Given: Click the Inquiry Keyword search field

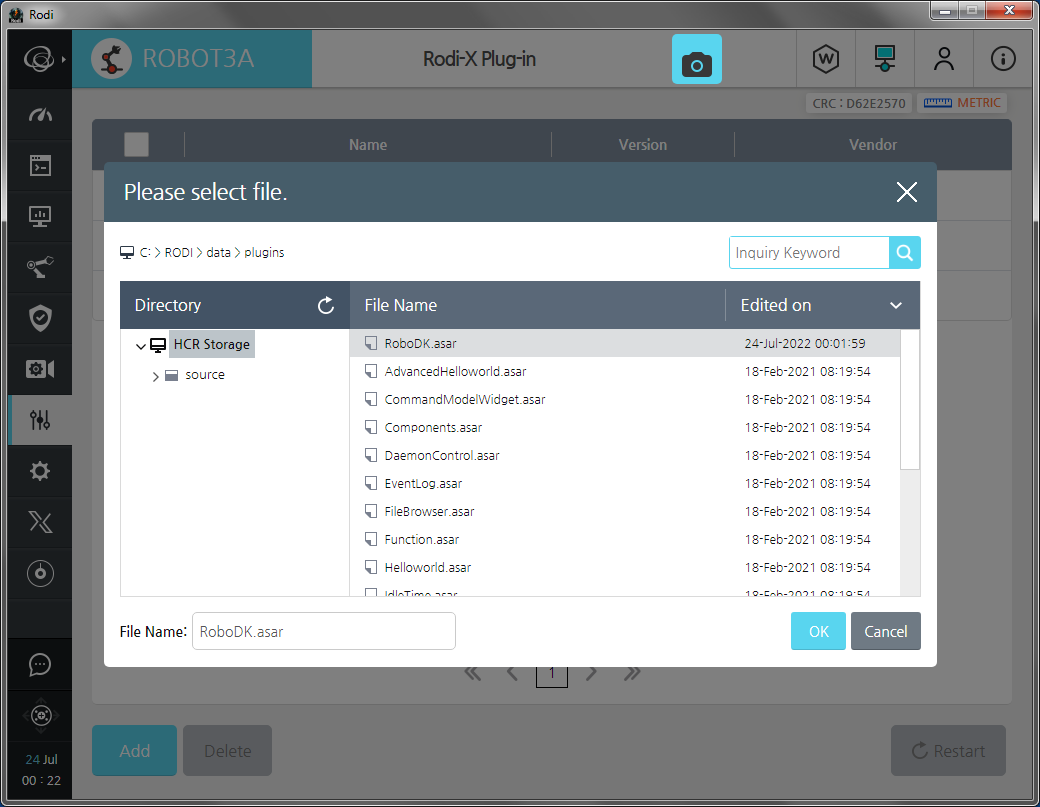Looking at the screenshot, I should [808, 253].
